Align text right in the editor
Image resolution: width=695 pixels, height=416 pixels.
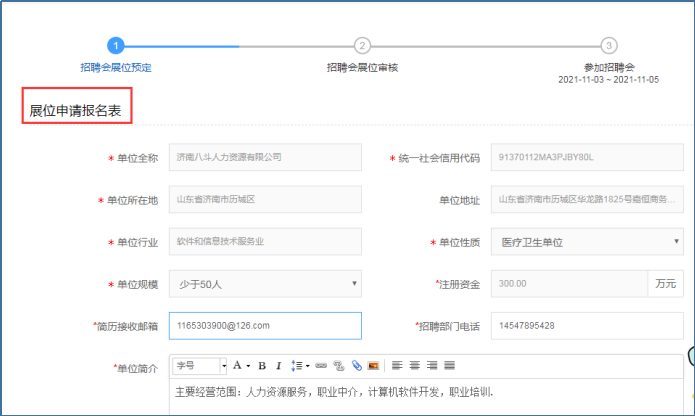(x=431, y=365)
